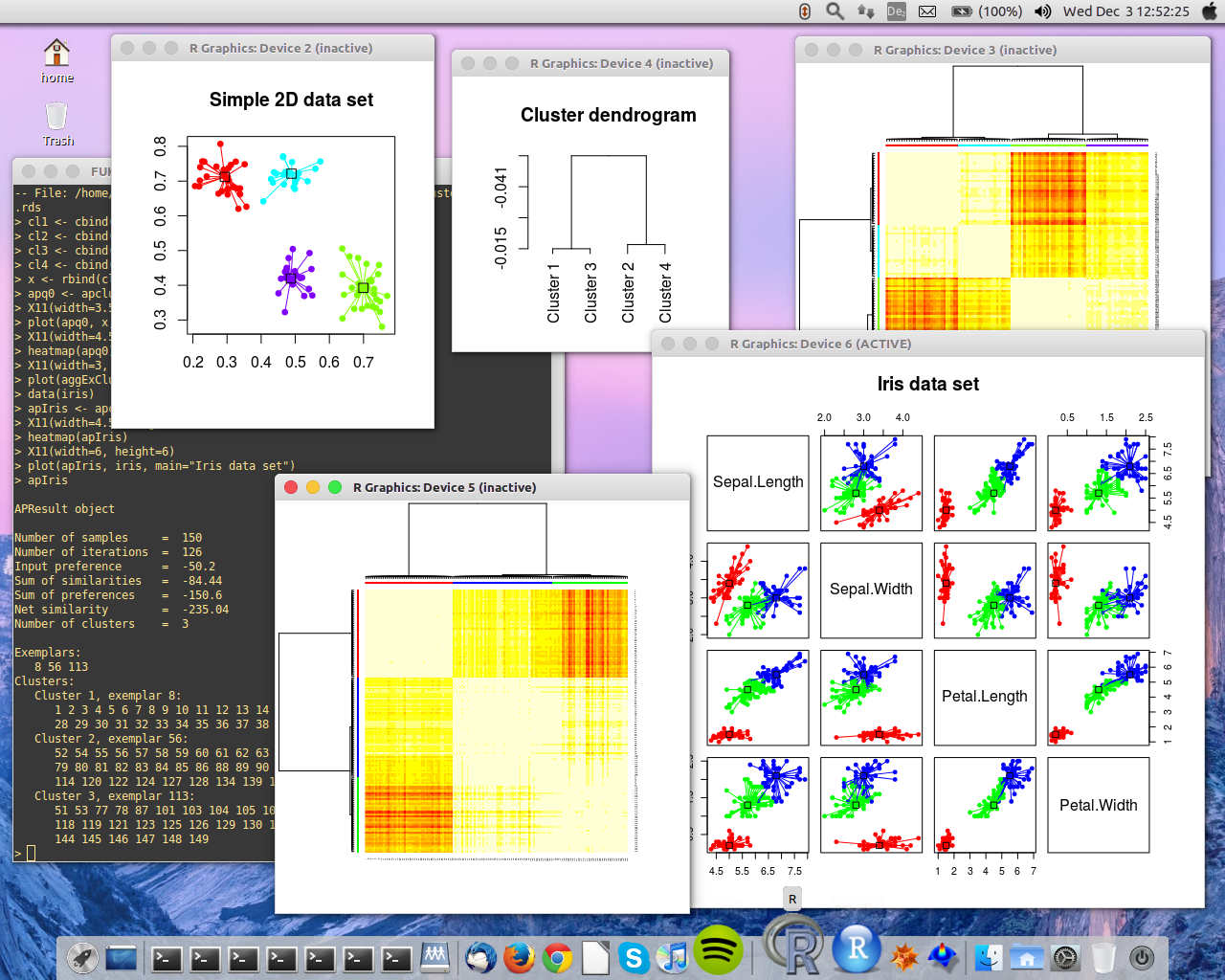Launch Thunderbird mail from the dock
This screenshot has width=1225, height=980.
click(480, 957)
